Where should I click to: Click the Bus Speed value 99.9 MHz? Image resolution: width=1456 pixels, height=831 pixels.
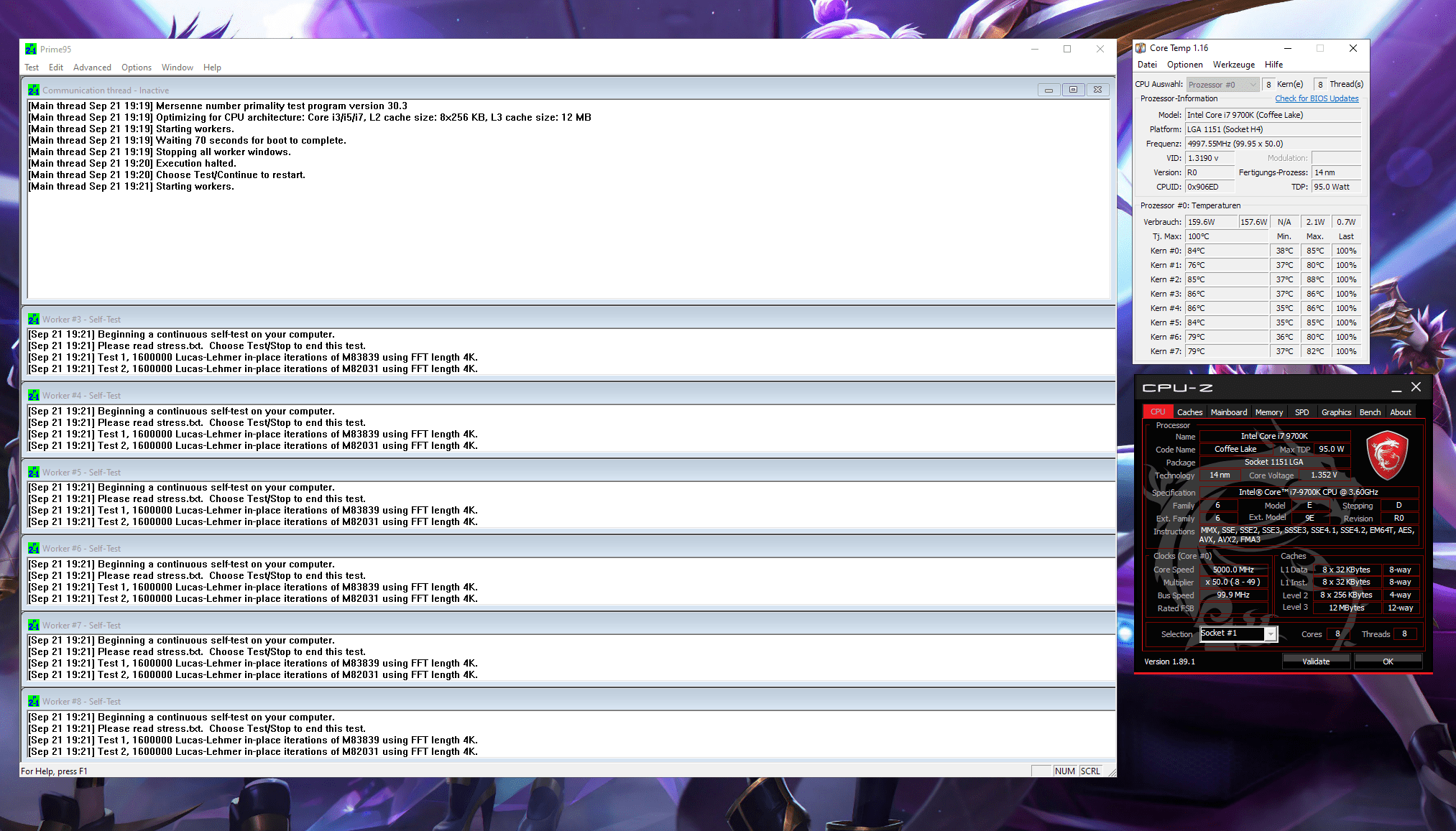[x=1233, y=595]
